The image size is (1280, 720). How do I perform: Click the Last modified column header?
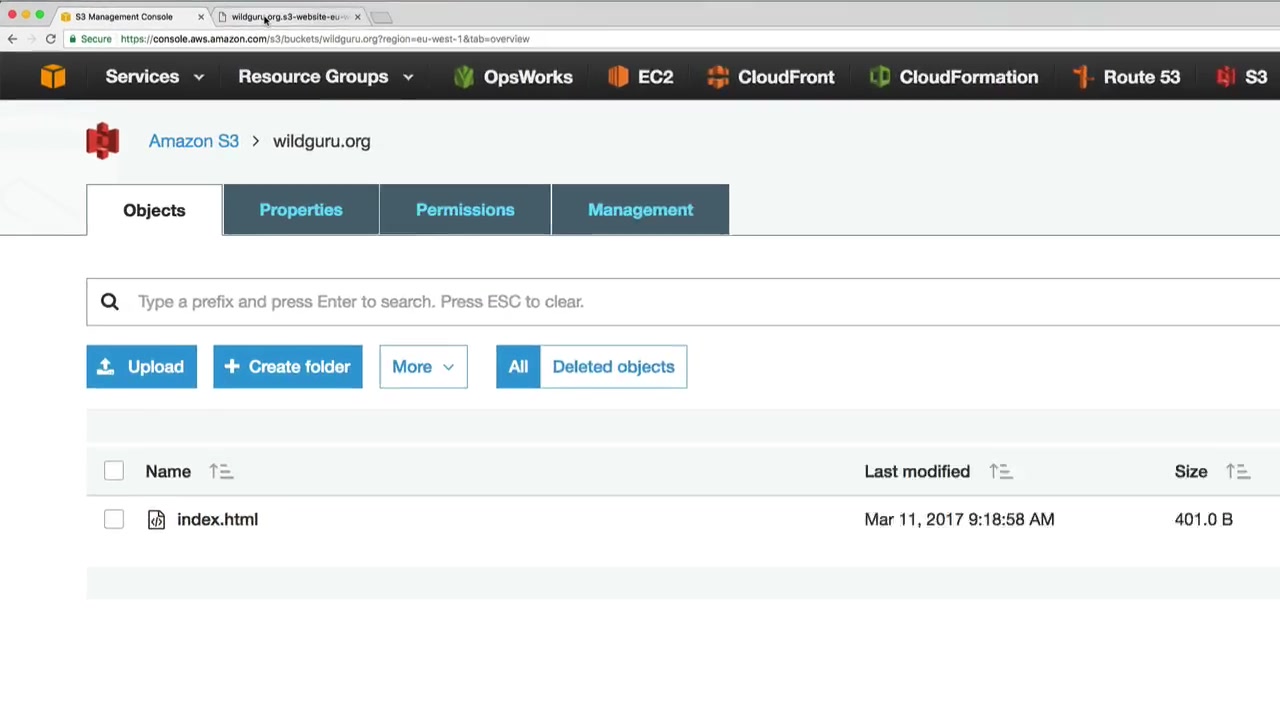tap(917, 472)
